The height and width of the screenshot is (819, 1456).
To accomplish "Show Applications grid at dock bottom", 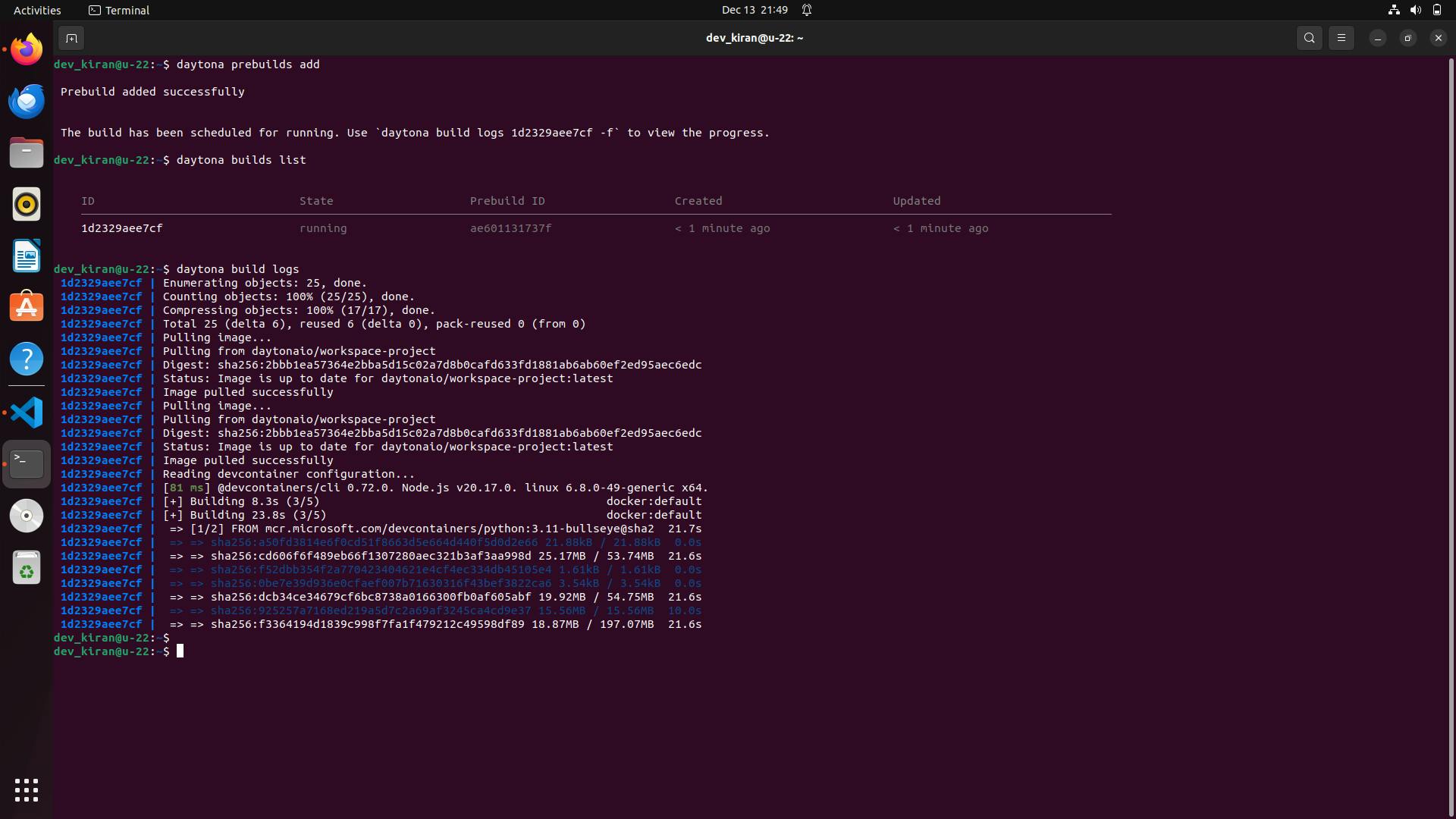I will coord(27,790).
